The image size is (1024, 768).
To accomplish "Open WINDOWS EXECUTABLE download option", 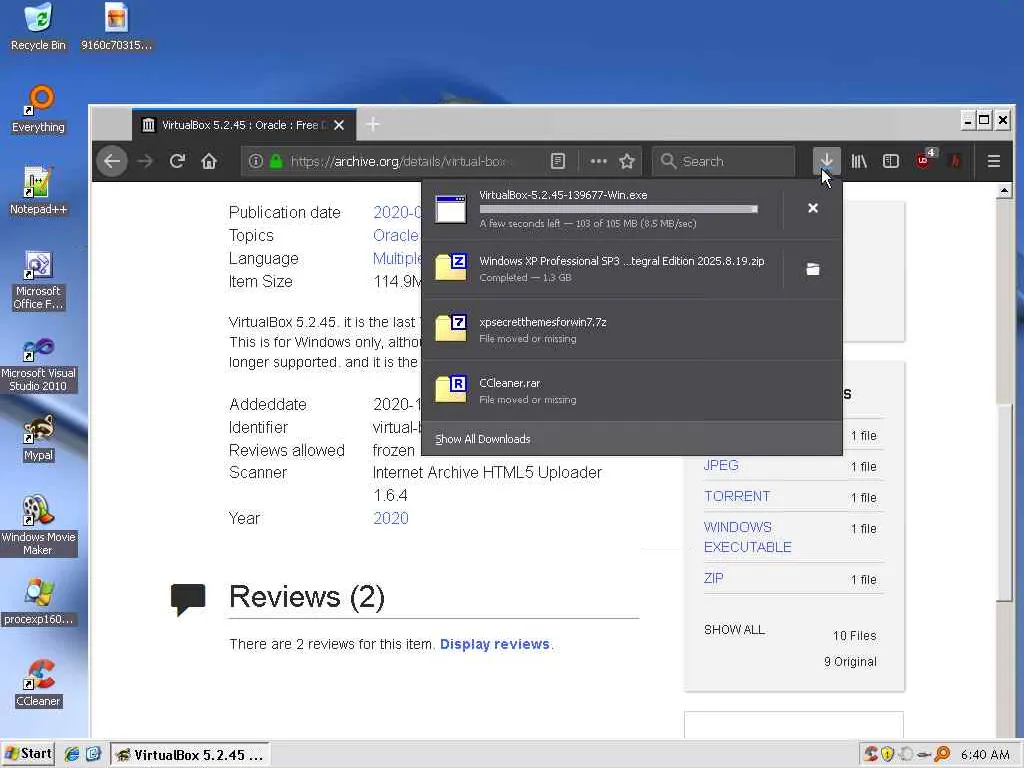I will point(748,537).
